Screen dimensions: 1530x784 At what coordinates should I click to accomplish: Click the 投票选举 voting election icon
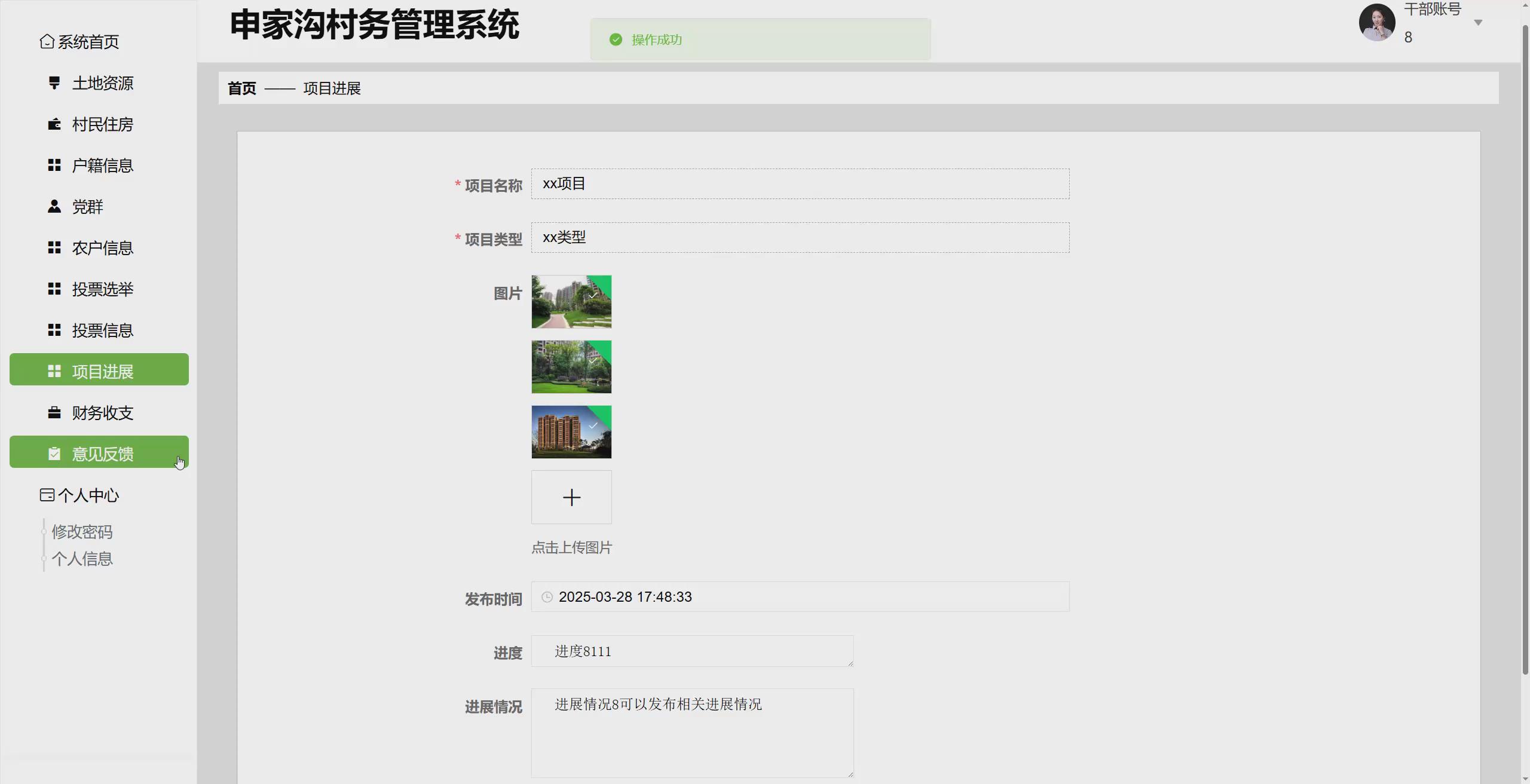click(54, 289)
